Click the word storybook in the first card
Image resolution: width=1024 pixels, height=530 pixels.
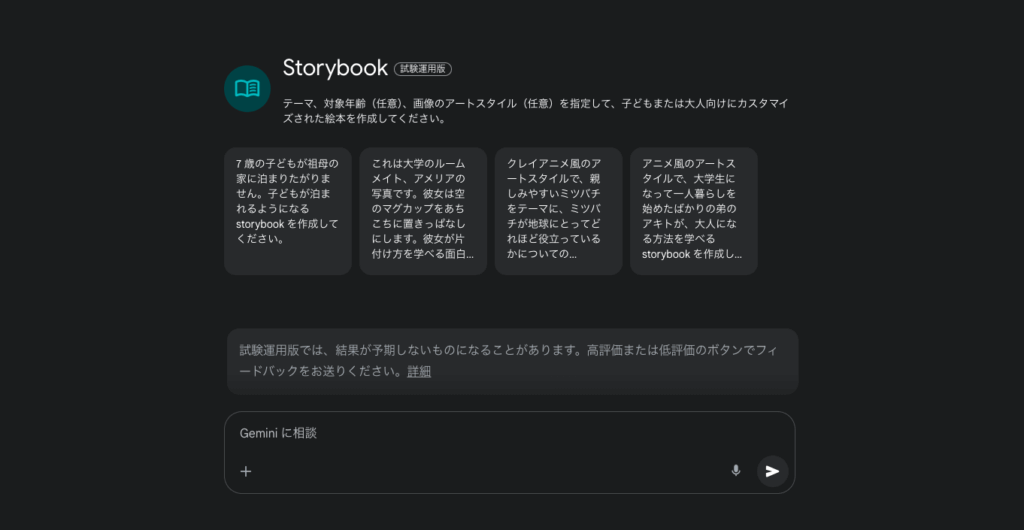260,224
